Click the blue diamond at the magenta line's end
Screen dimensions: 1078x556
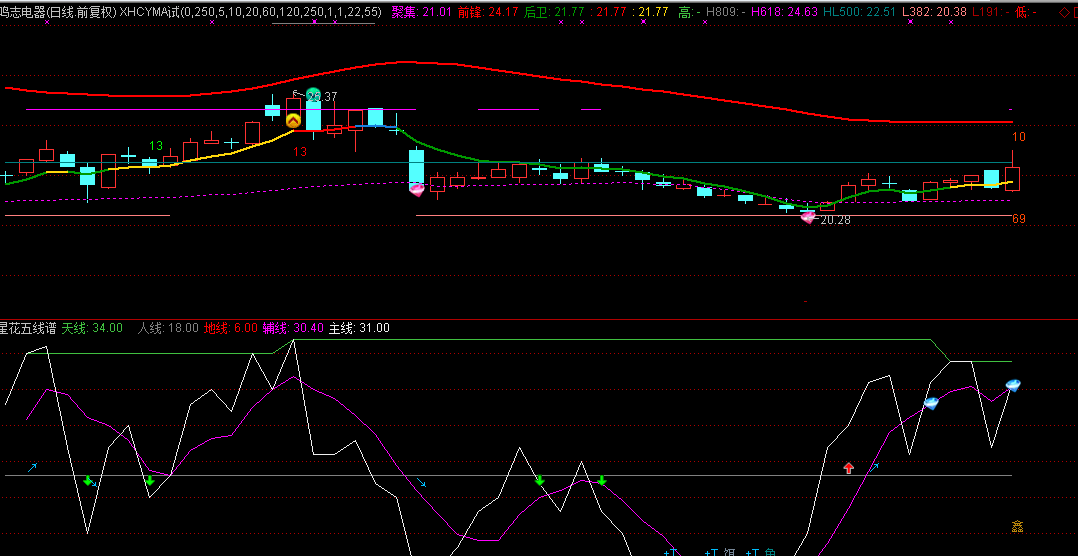[1013, 385]
